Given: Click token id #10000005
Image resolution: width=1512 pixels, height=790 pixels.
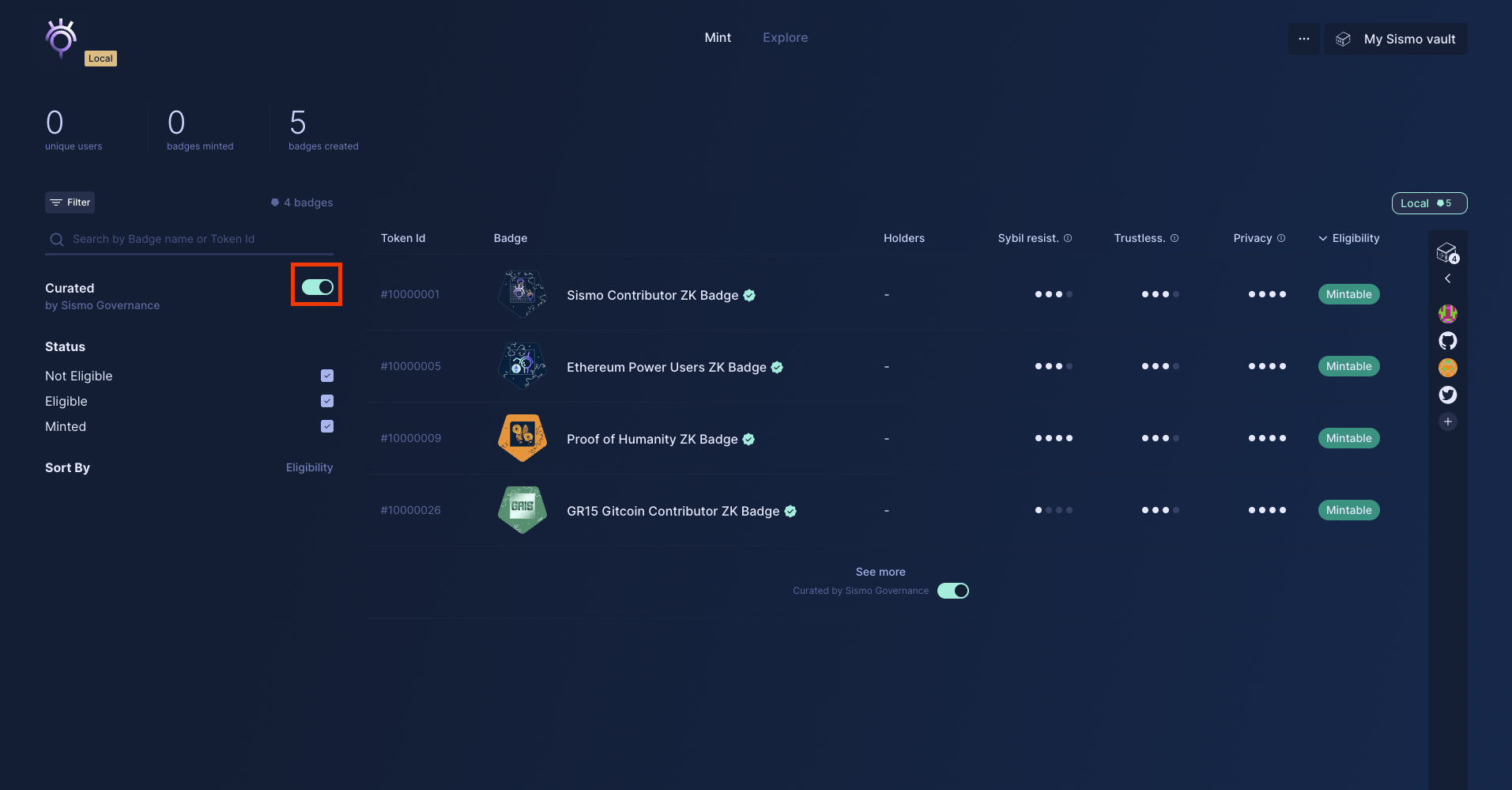Looking at the screenshot, I should [410, 366].
